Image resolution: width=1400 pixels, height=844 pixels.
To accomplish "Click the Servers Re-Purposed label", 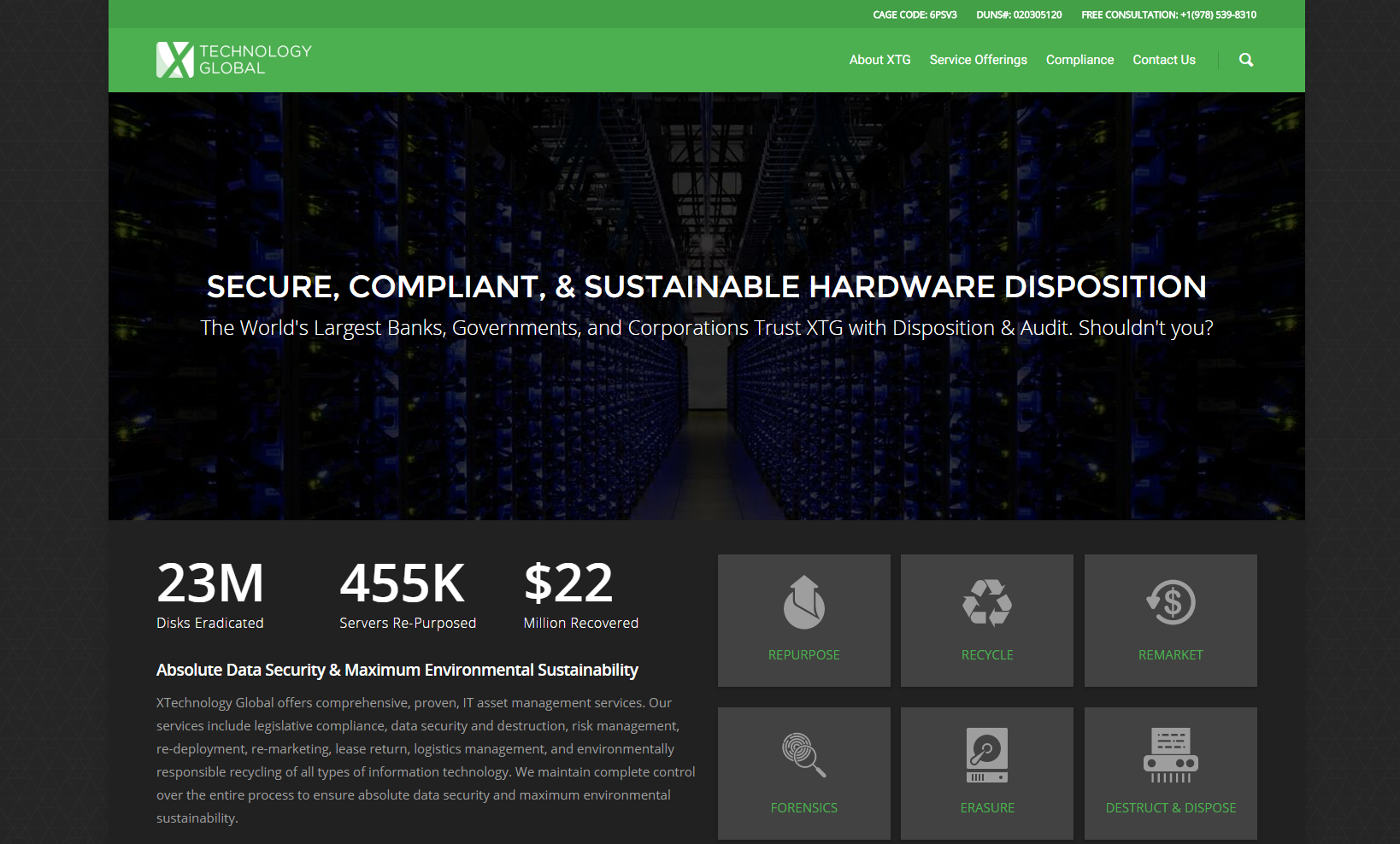I will (x=408, y=623).
